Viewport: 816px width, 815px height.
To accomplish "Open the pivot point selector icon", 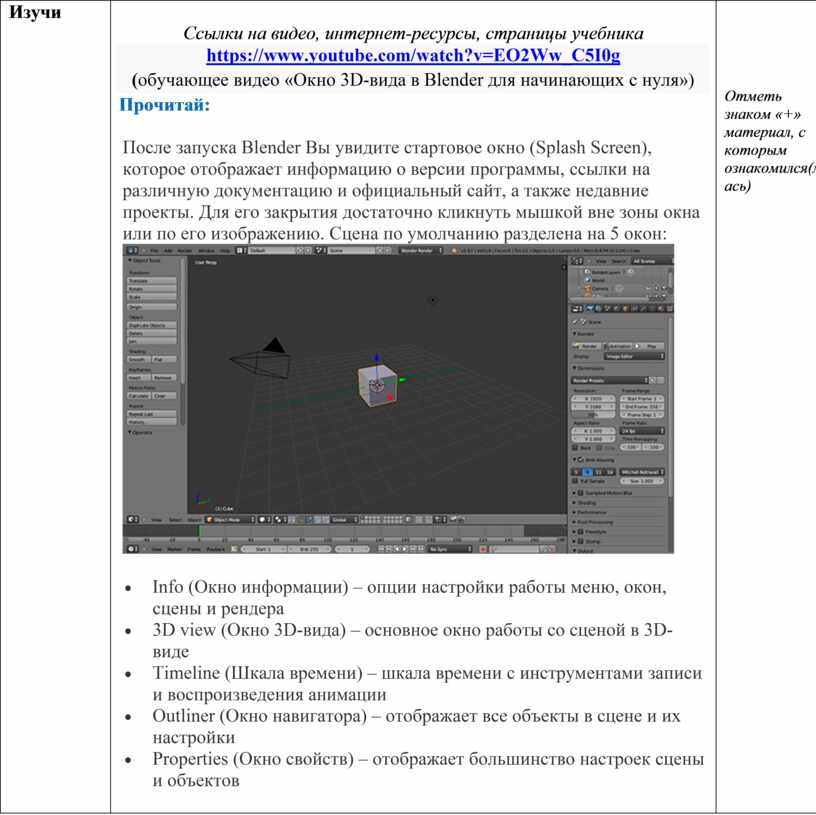I will (280, 519).
